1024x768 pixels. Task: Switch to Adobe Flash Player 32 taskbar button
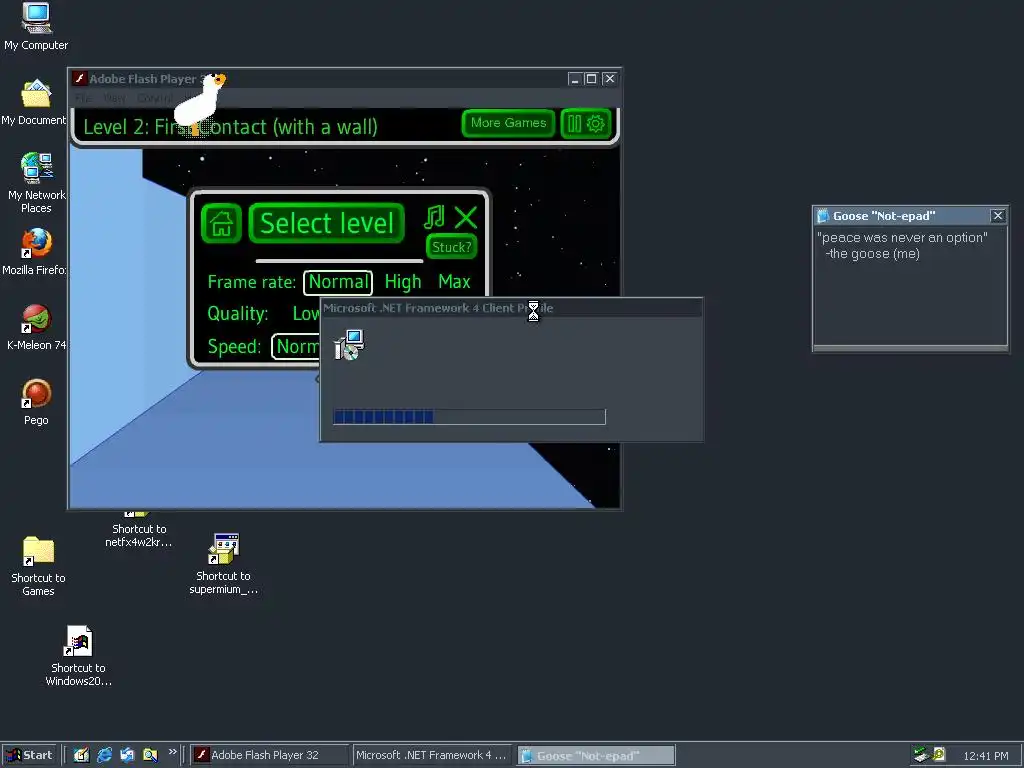[270, 755]
